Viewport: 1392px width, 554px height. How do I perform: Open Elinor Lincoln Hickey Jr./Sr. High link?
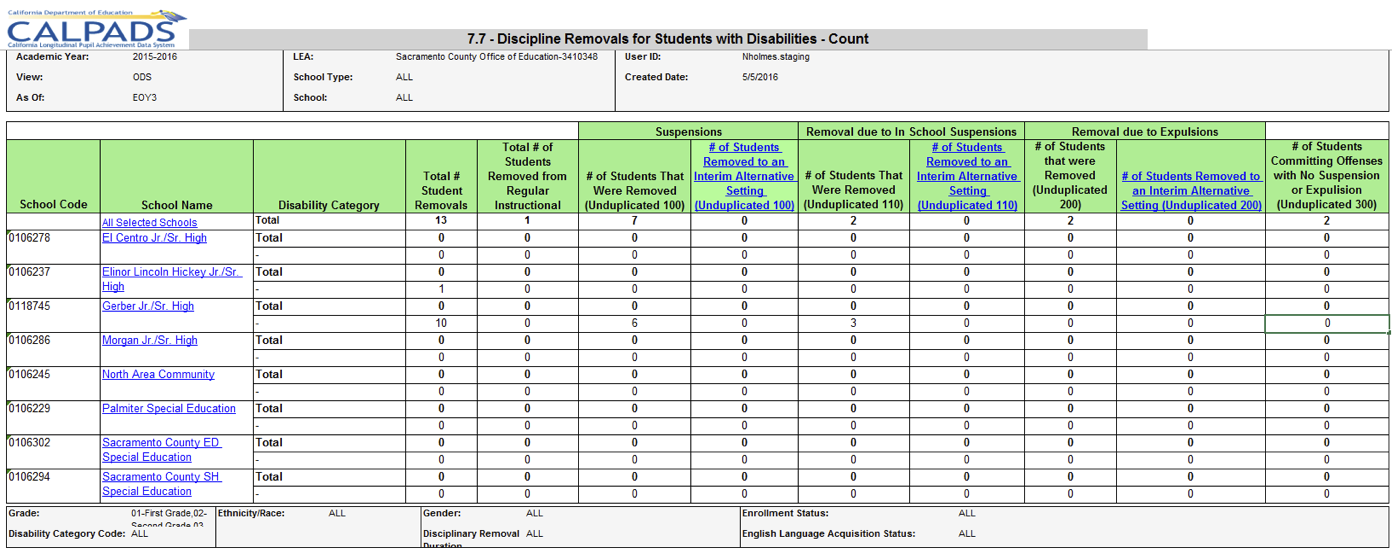(x=171, y=279)
